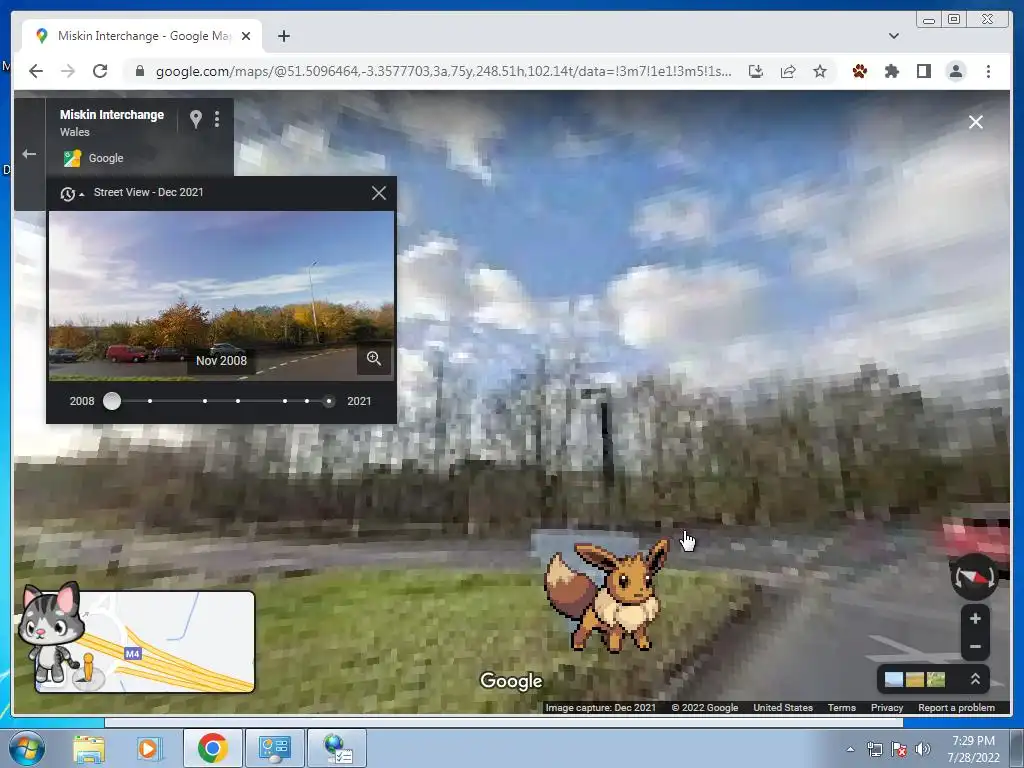Viewport: 1024px width, 768px height.
Task: Click the left arrow beside the Miskin Interchange card
Action: click(29, 154)
